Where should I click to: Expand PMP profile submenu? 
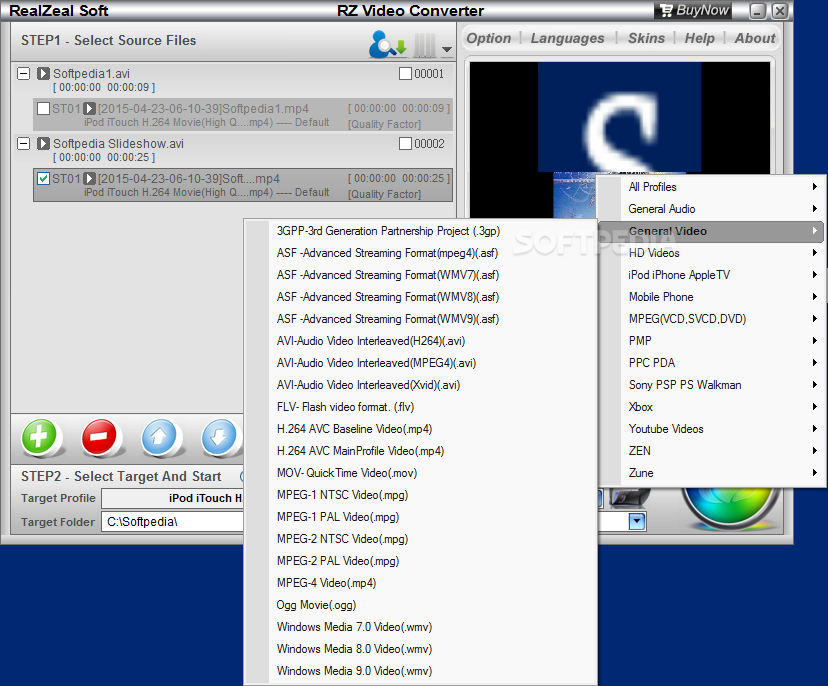[x=711, y=341]
